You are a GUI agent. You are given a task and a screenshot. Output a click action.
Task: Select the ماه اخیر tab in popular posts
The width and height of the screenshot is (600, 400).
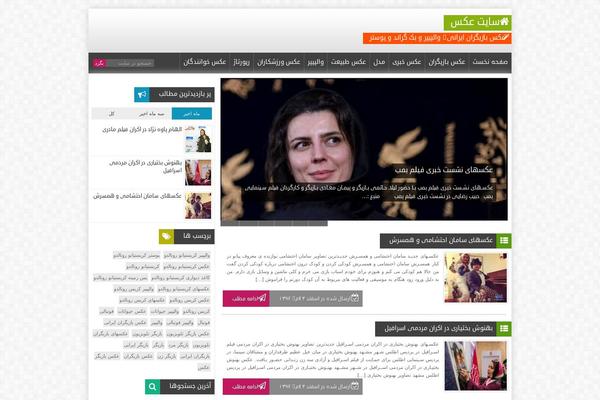click(191, 114)
